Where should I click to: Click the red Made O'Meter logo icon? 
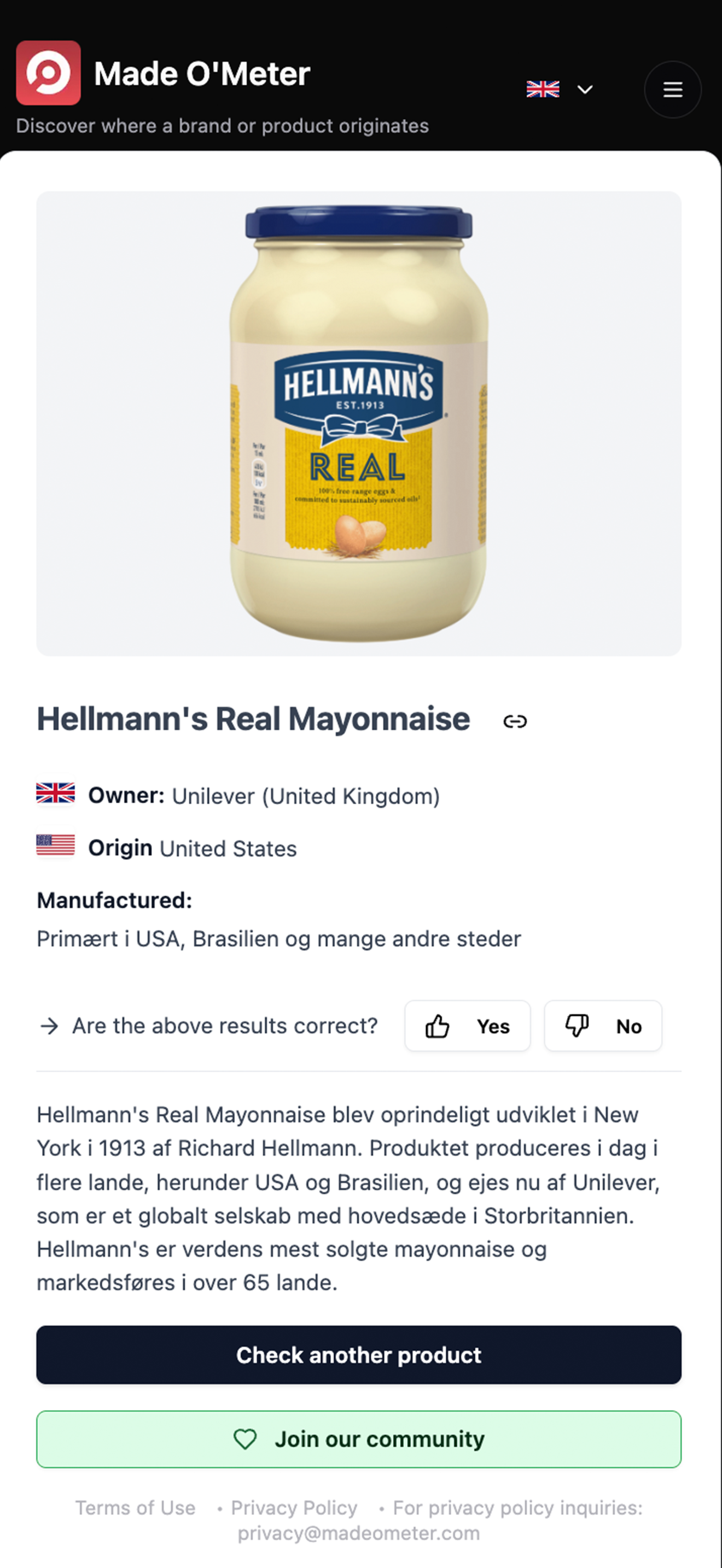click(x=48, y=73)
